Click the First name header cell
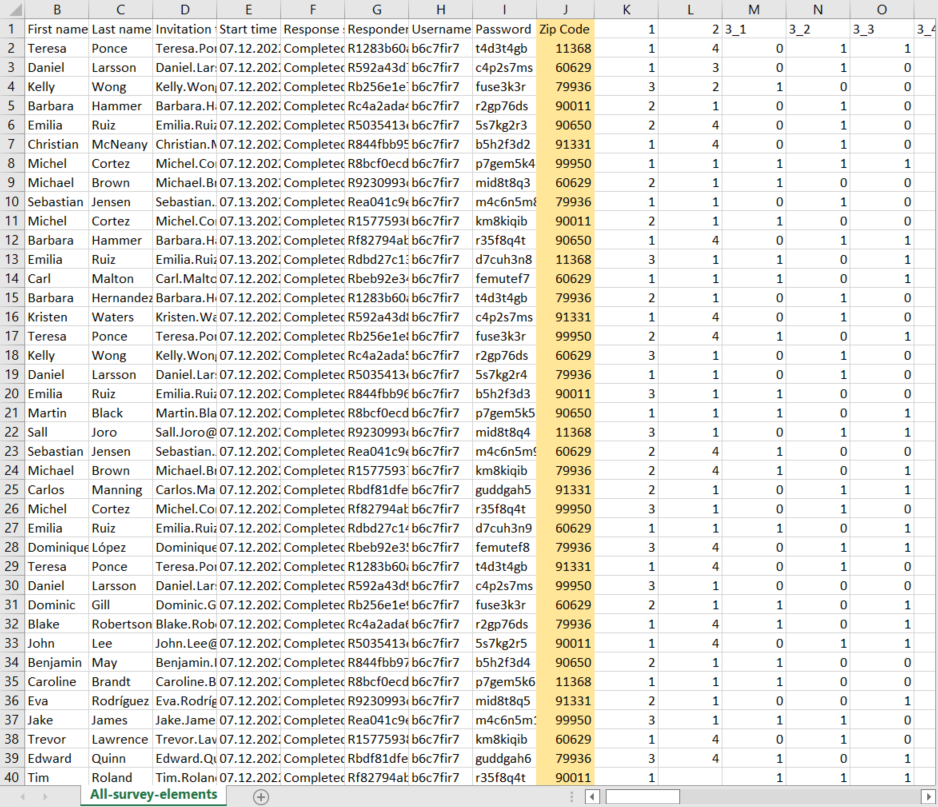The width and height of the screenshot is (938, 807). pyautogui.click(x=56, y=29)
